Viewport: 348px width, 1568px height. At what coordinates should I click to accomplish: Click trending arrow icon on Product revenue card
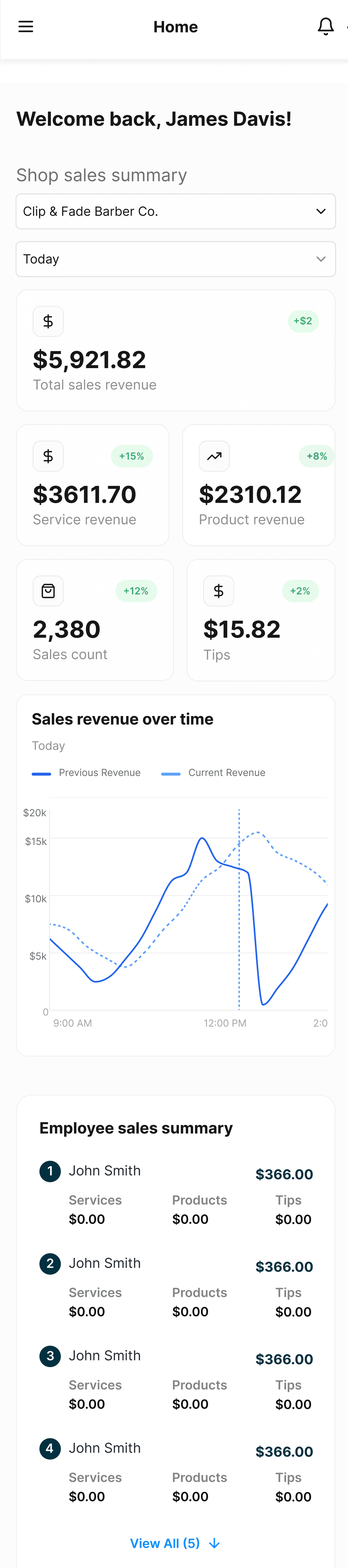pos(214,456)
